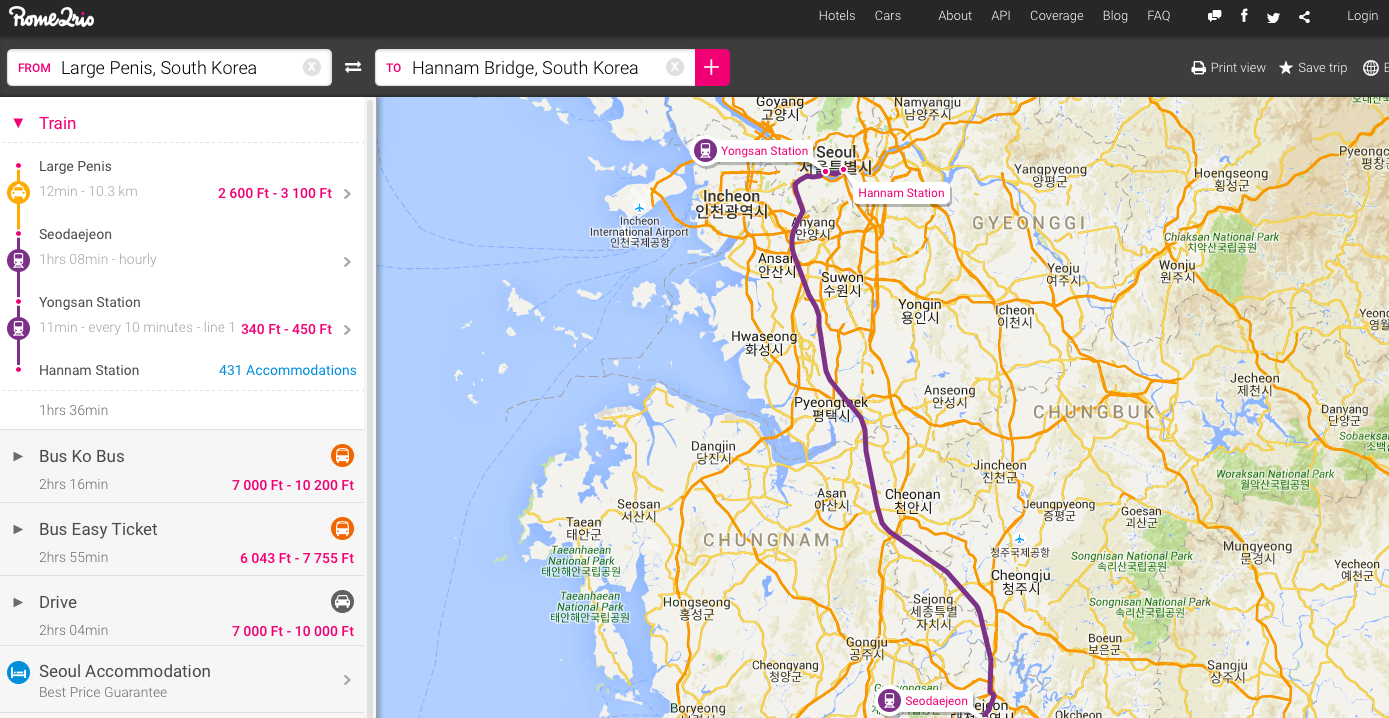Image resolution: width=1389 pixels, height=718 pixels.
Task: Expand the Bus Easy Ticket option
Action: pyautogui.click(x=18, y=529)
